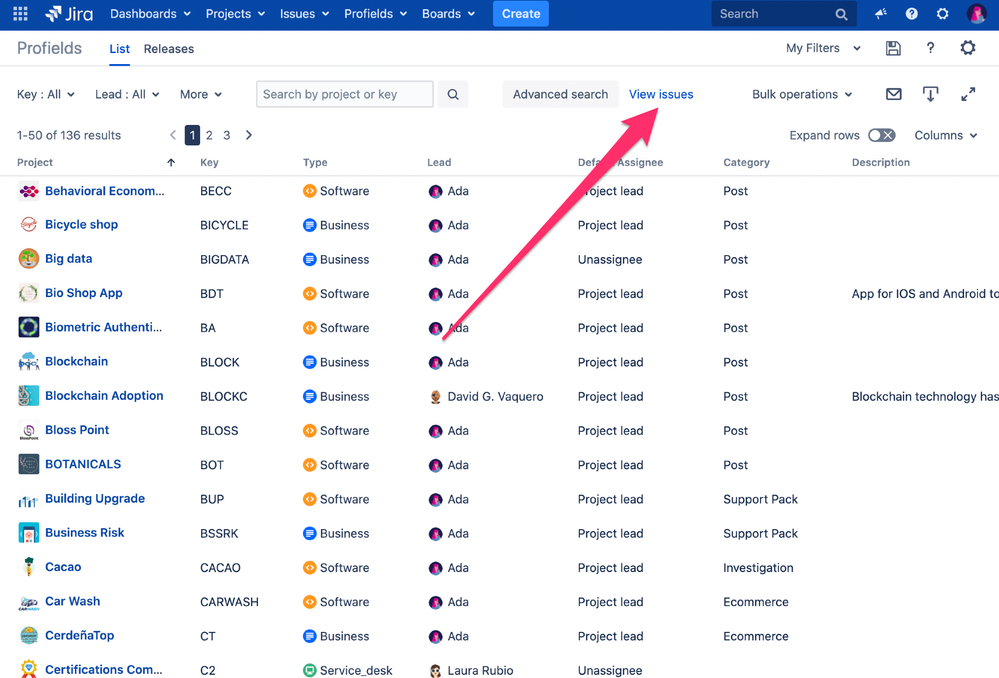Click the Laura Rubio lead cell
The width and height of the screenshot is (999, 678).
tap(471, 670)
